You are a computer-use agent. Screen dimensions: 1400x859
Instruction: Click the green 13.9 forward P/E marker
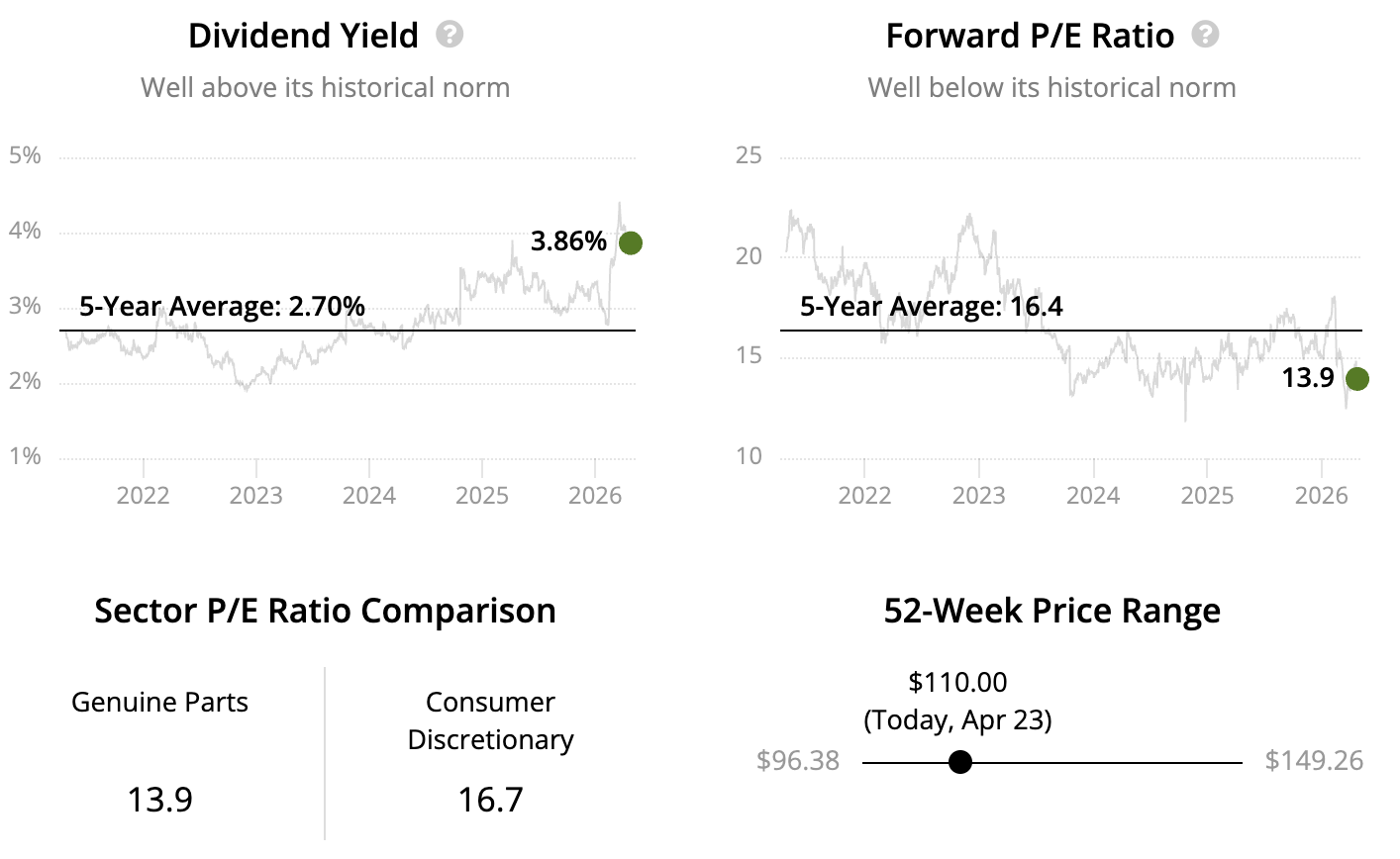coord(1356,378)
